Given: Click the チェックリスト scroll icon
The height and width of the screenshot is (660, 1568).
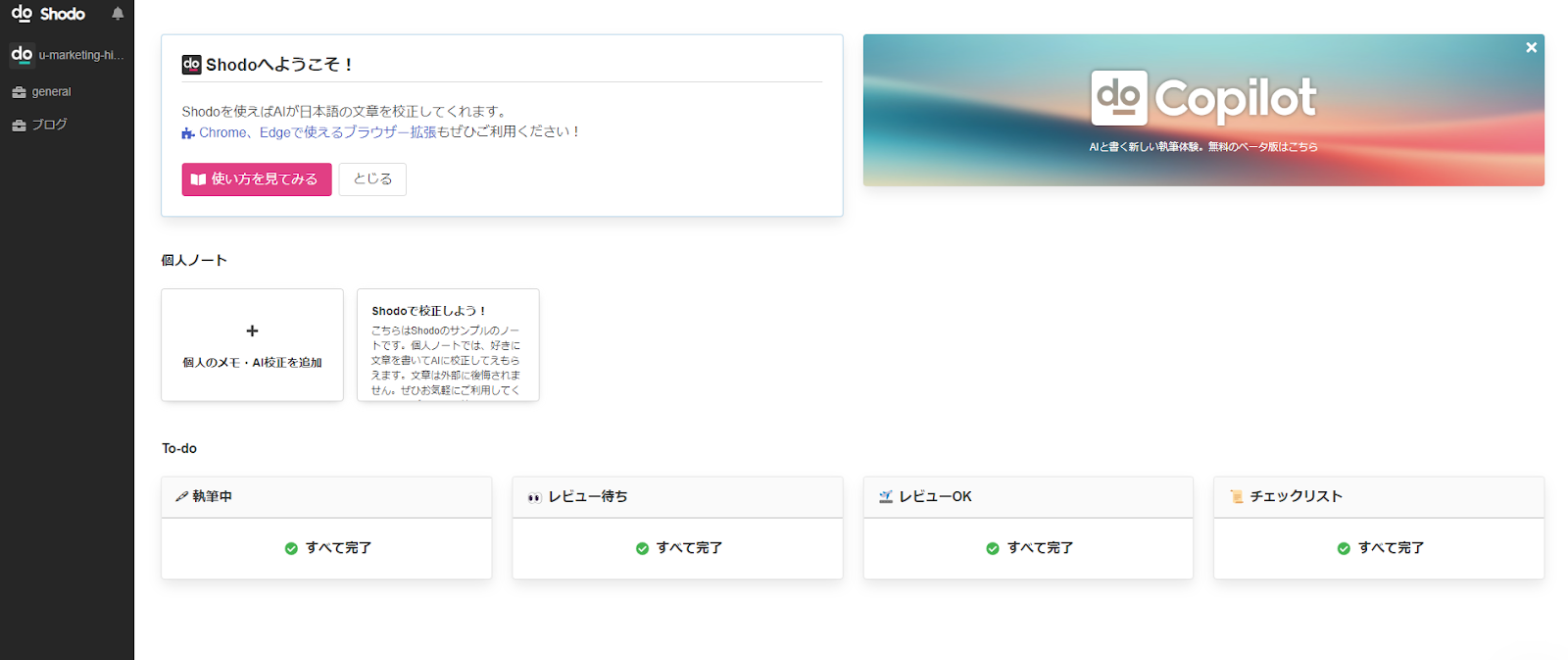Looking at the screenshot, I should (1236, 497).
